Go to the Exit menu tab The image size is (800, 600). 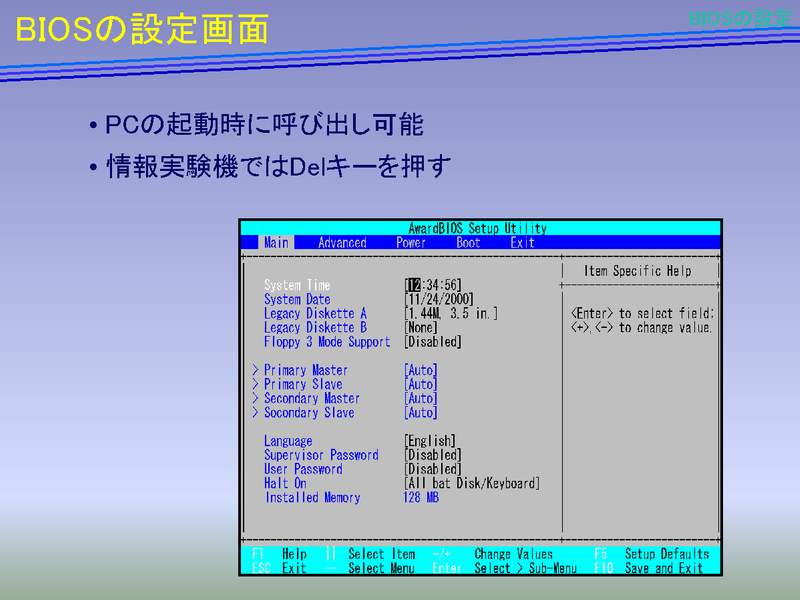(522, 243)
